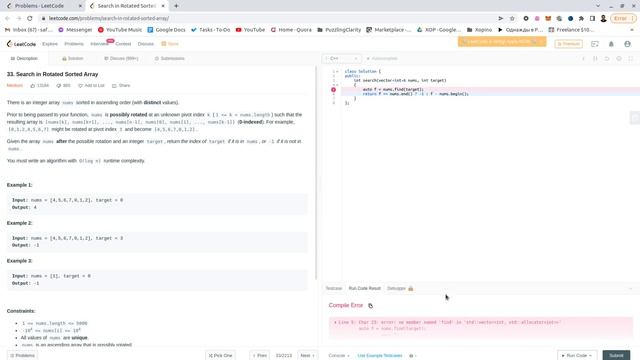Click the Run Code button
Image resolution: width=640 pixels, height=360 pixels.
coord(577,356)
